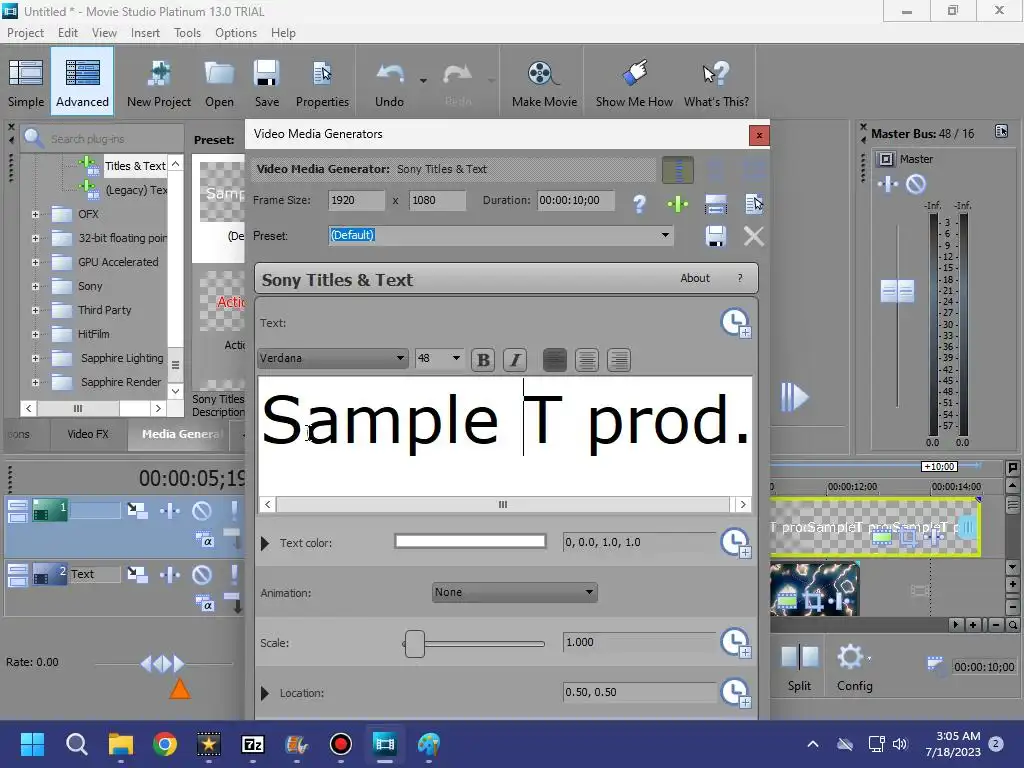The height and width of the screenshot is (768, 1024).
Task: Click the Text animate clock icon
Action: coord(735,323)
